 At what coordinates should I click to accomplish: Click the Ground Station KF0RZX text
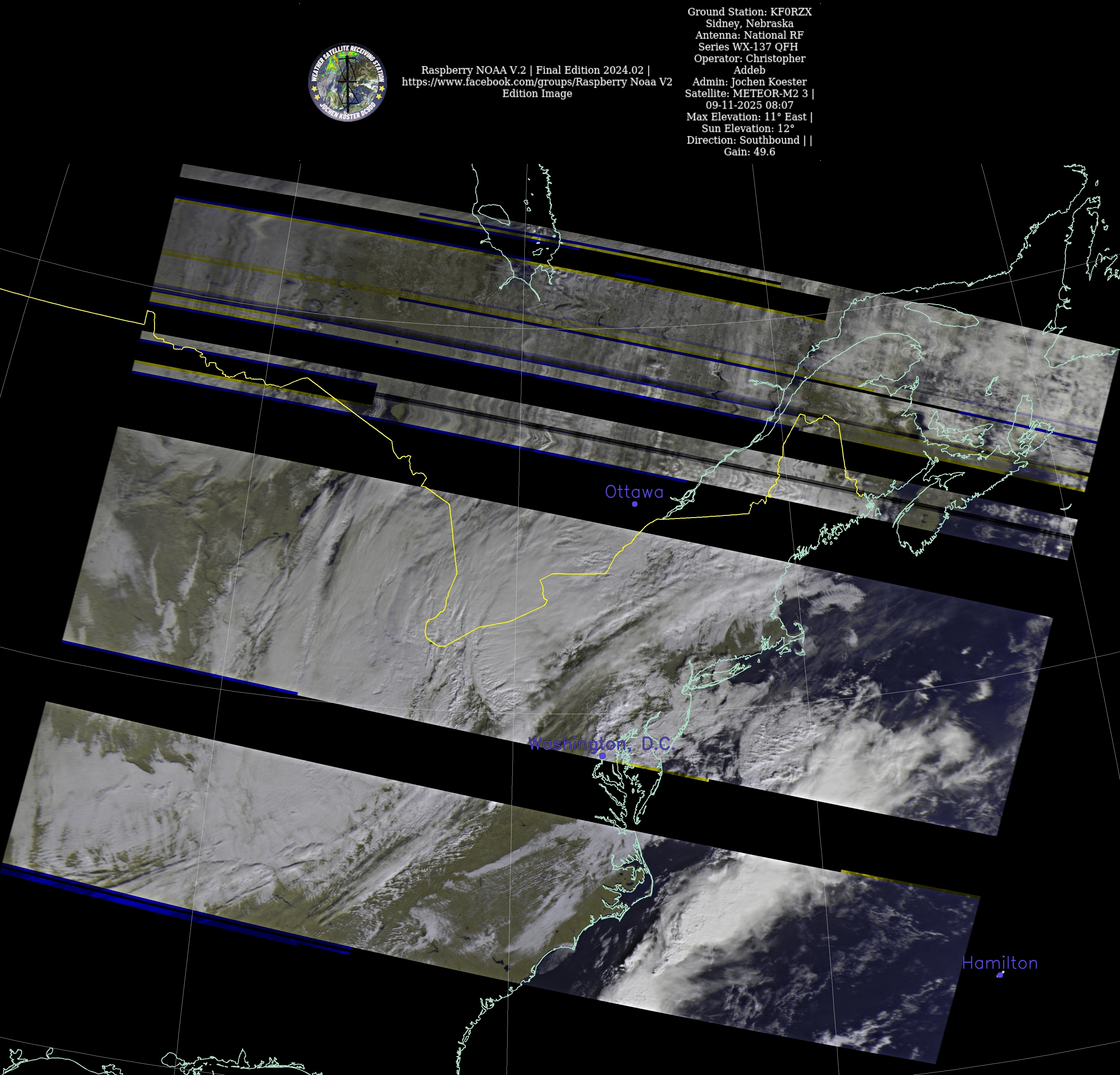(749, 11)
